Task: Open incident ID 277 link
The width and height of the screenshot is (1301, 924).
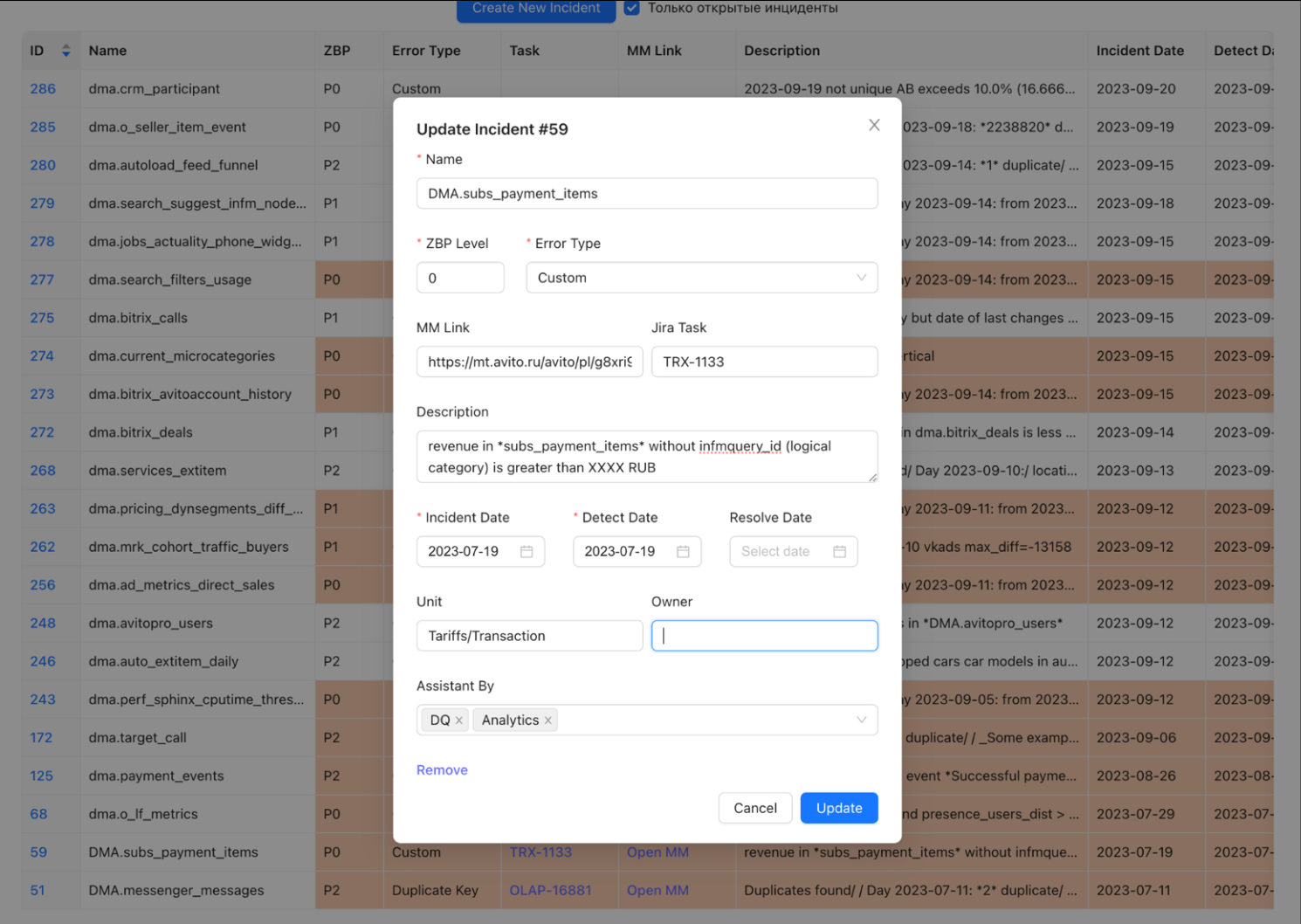Action: click(42, 279)
